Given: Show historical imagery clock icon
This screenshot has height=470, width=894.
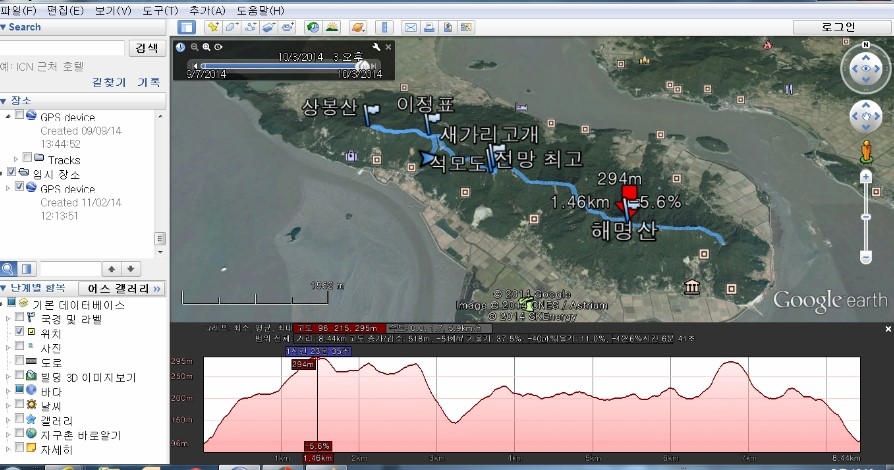Looking at the screenshot, I should [x=312, y=27].
